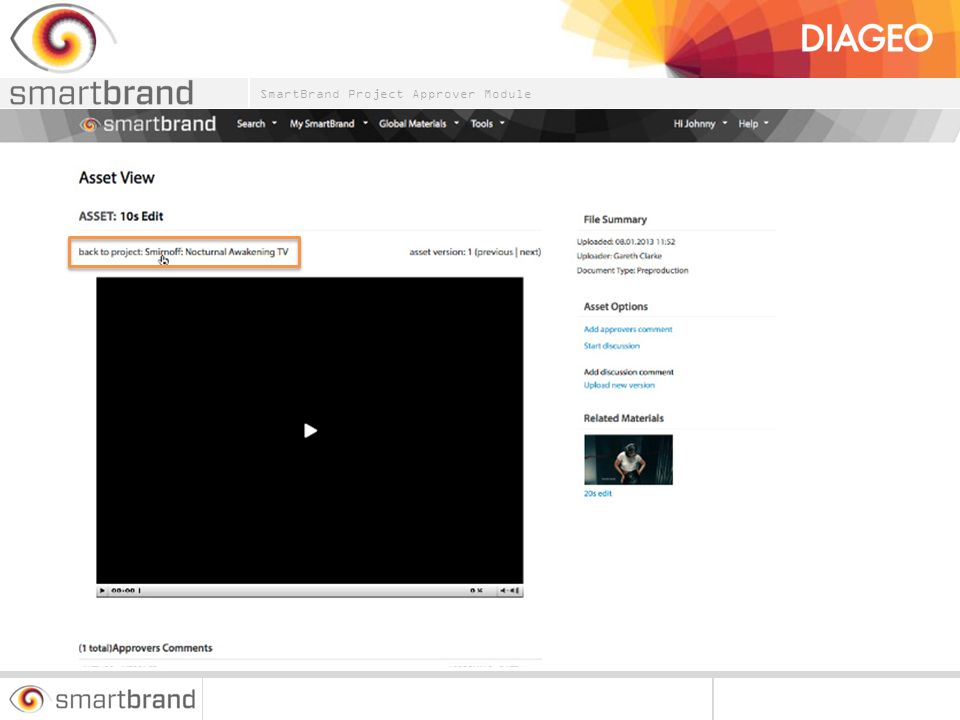Expand Help dropdown arrow

766,123
